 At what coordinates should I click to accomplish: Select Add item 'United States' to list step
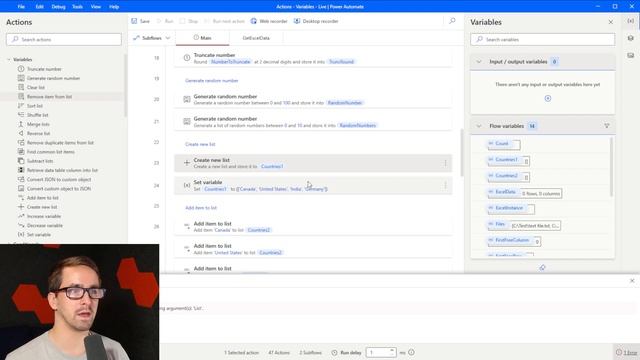click(313, 249)
